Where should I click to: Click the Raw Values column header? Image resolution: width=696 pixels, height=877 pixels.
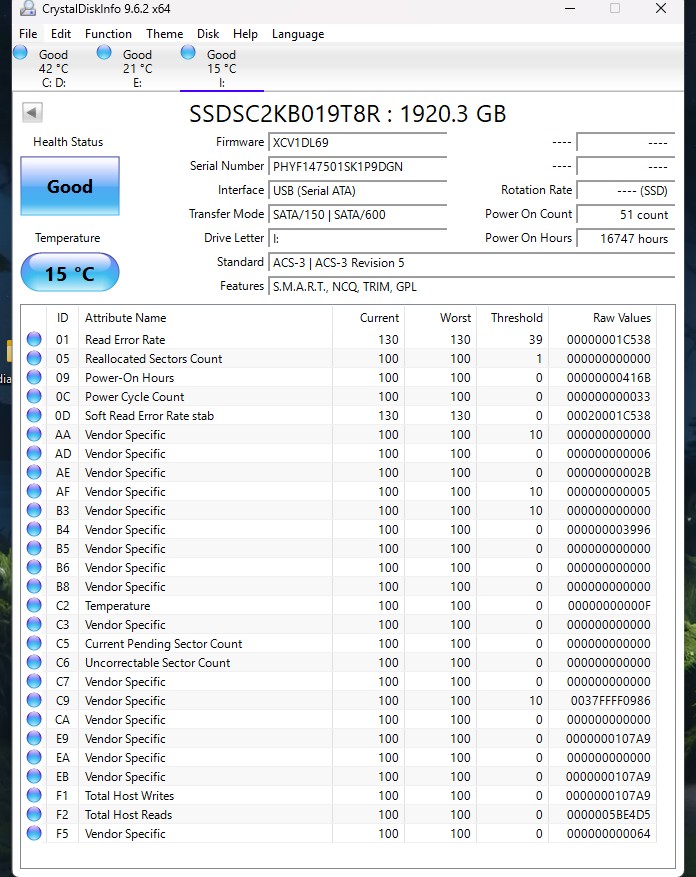tap(603, 318)
